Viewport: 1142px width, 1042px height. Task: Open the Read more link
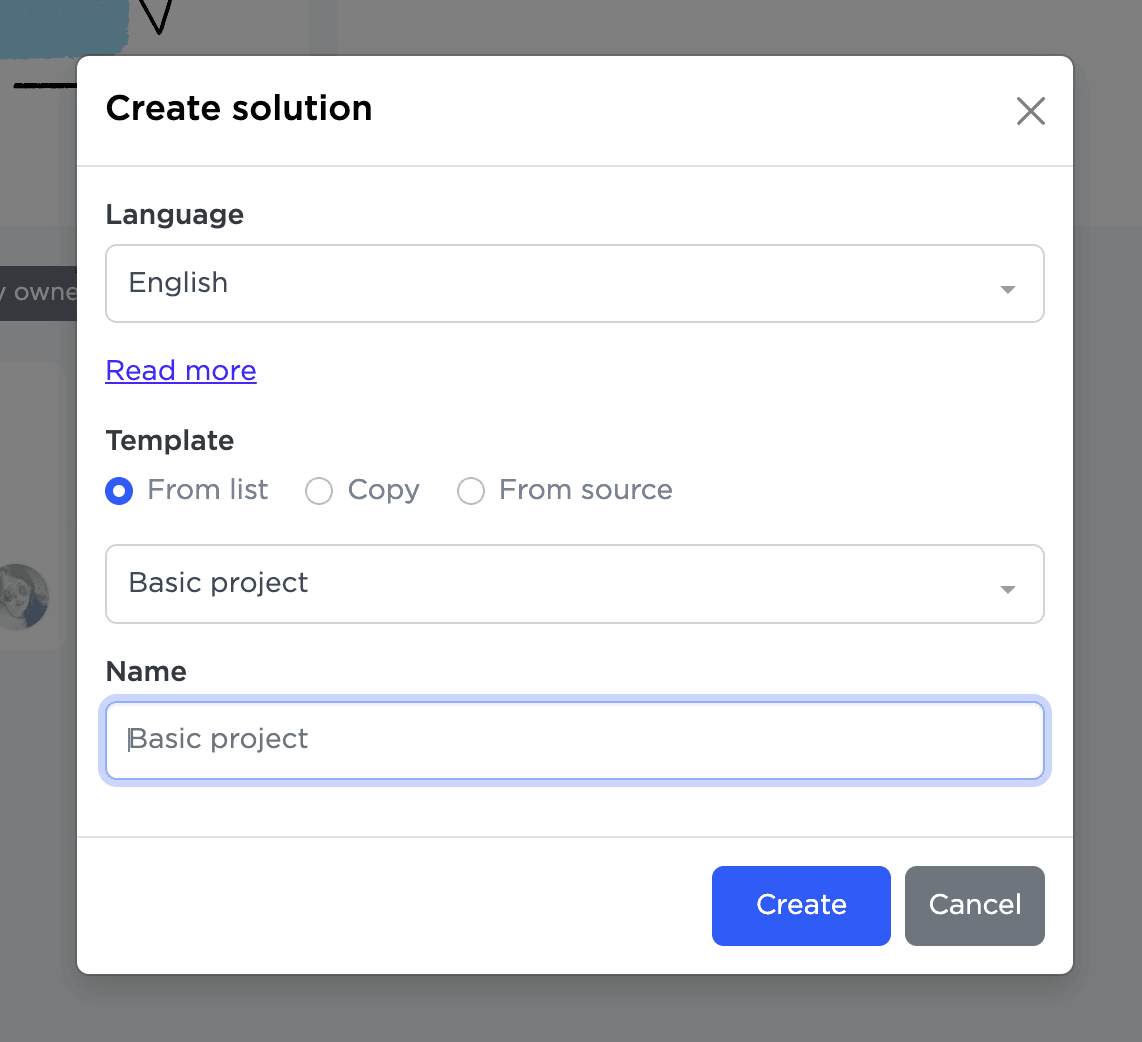pos(181,371)
